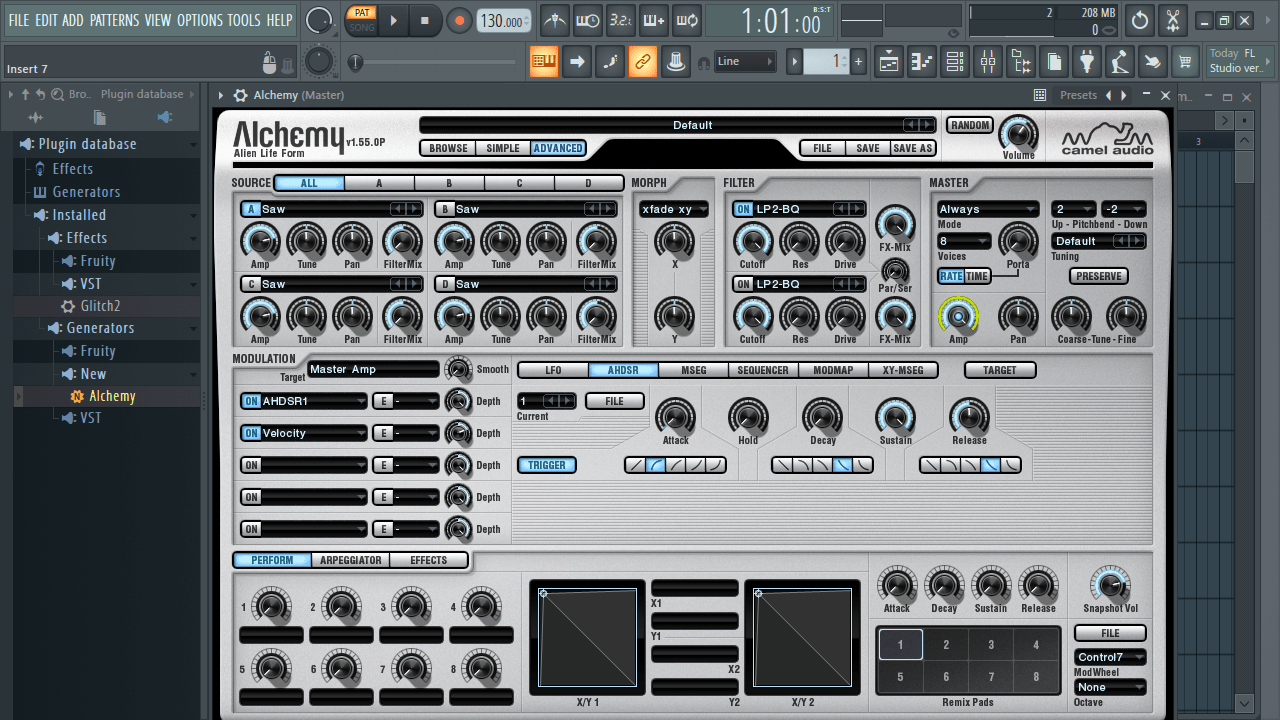
Task: Open the piano roll icon
Action: coord(922,62)
